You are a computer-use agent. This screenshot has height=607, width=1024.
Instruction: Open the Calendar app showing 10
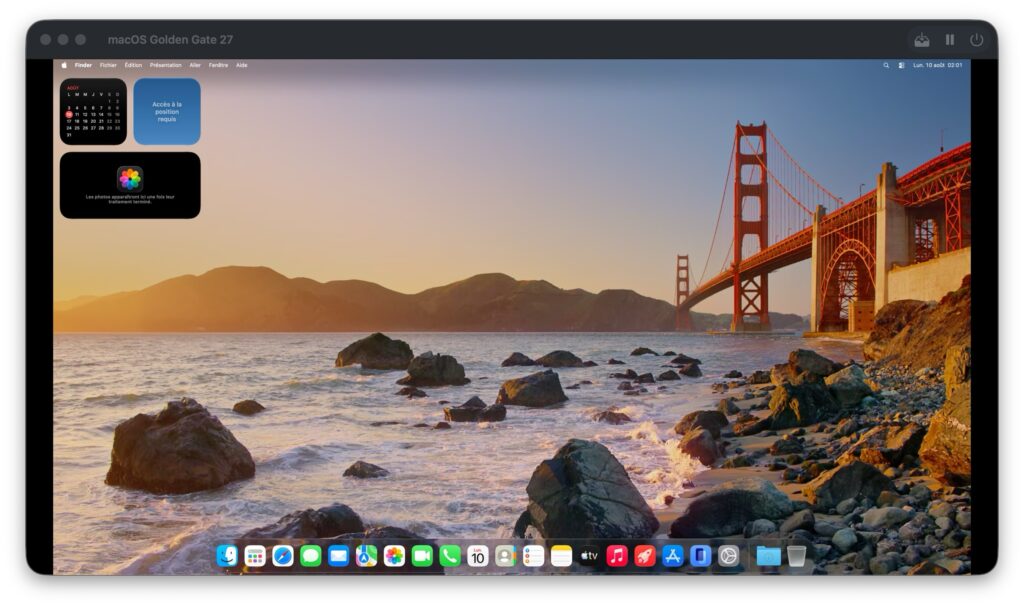(478, 556)
